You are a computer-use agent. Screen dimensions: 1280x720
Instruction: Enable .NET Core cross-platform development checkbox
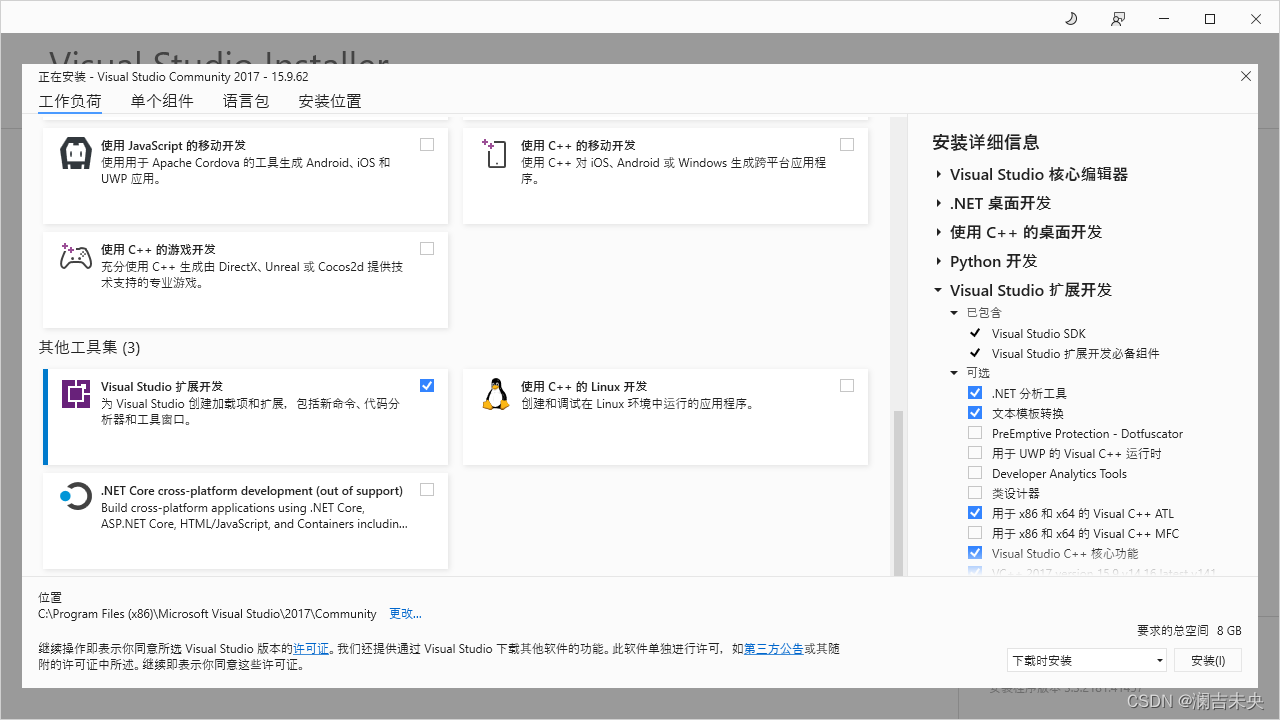point(427,489)
